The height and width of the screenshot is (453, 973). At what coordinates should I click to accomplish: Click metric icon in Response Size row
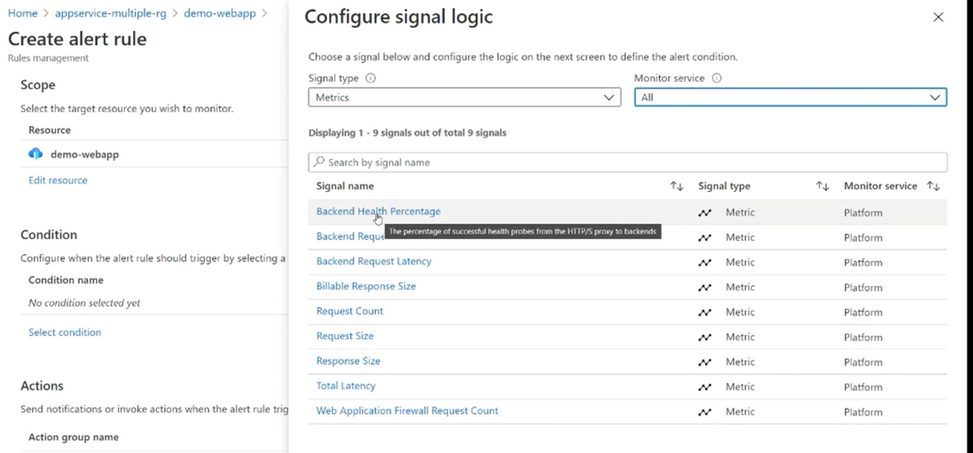(x=704, y=362)
